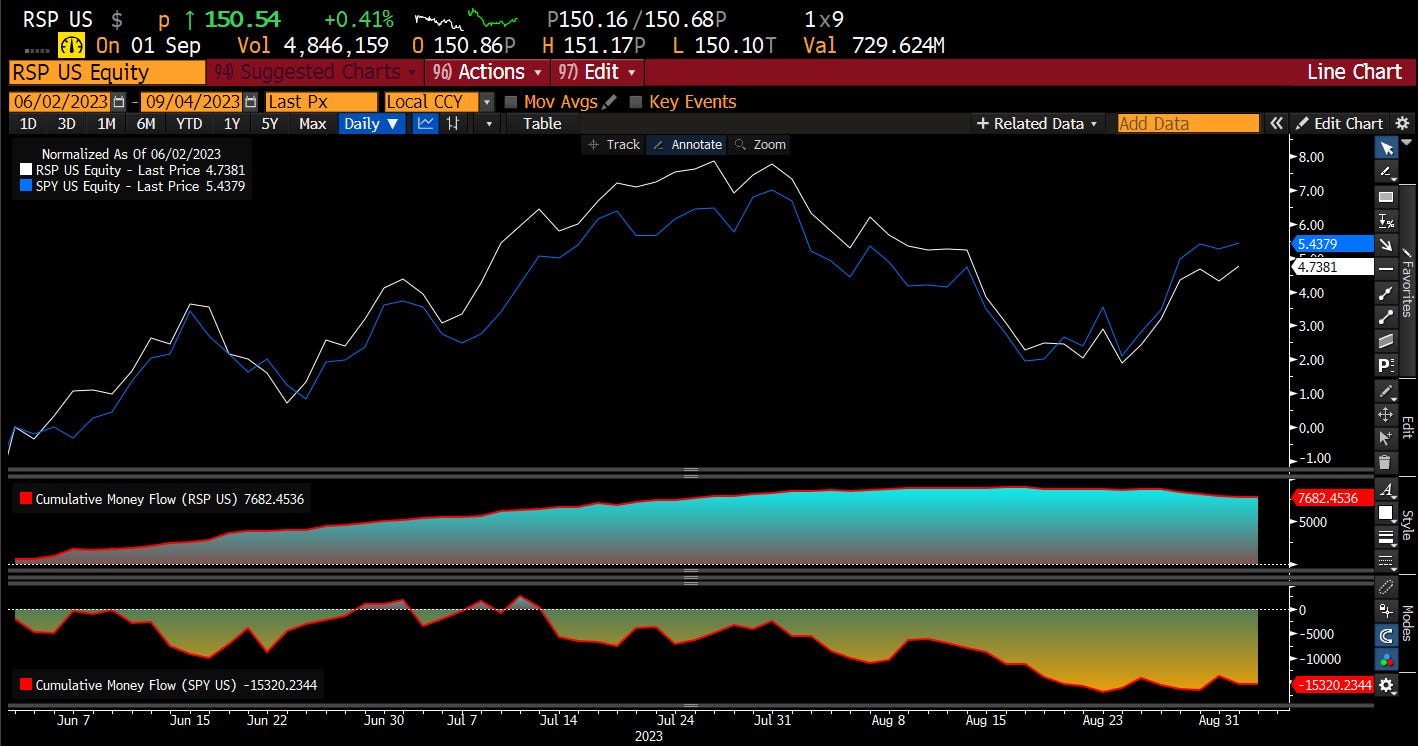The height and width of the screenshot is (746, 1418).
Task: Select the move annotation cross arrows tool
Action: [1386, 414]
